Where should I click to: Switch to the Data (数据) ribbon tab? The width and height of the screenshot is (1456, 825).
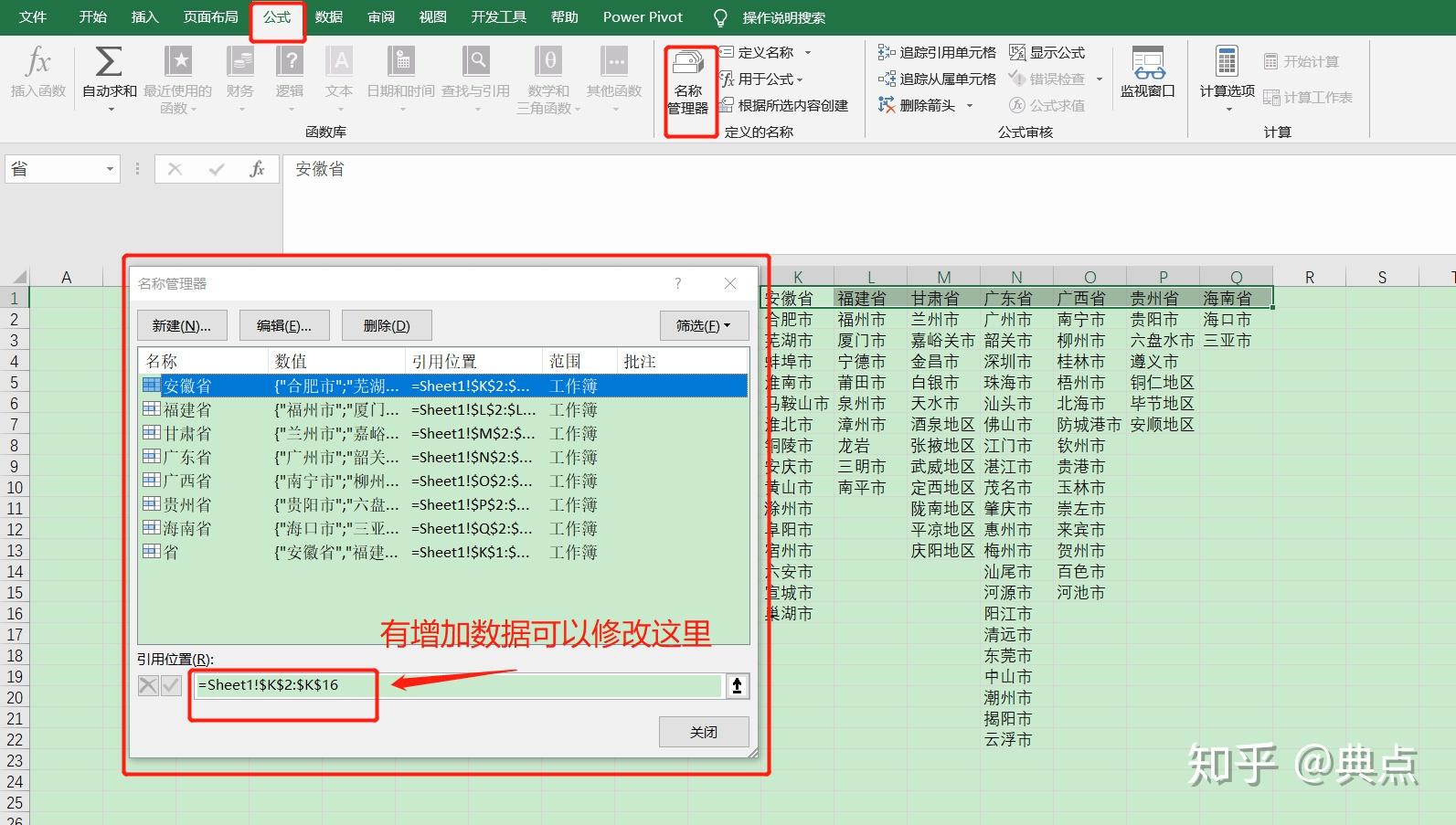point(329,17)
